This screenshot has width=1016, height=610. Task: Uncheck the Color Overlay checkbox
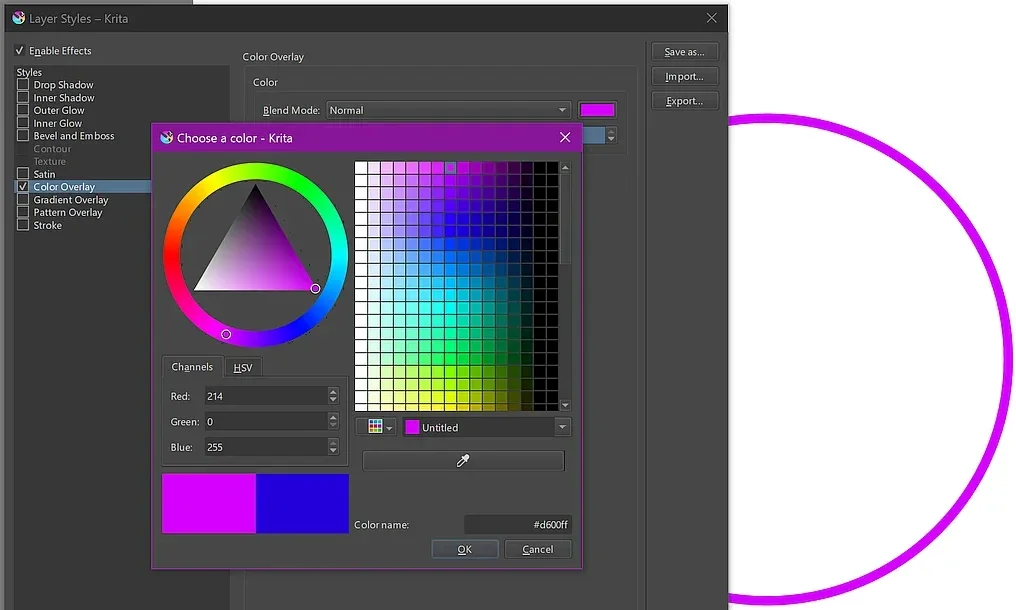(23, 187)
